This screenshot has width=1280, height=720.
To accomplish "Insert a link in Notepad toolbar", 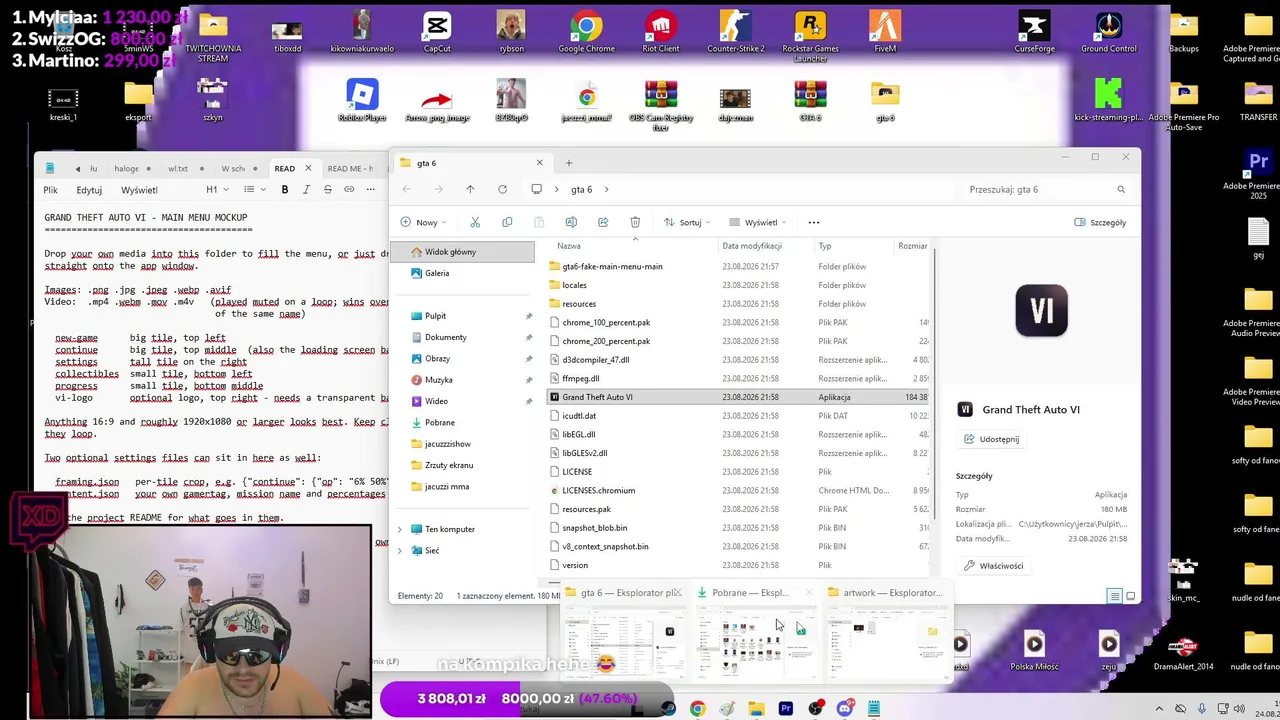I will pyautogui.click(x=349, y=189).
